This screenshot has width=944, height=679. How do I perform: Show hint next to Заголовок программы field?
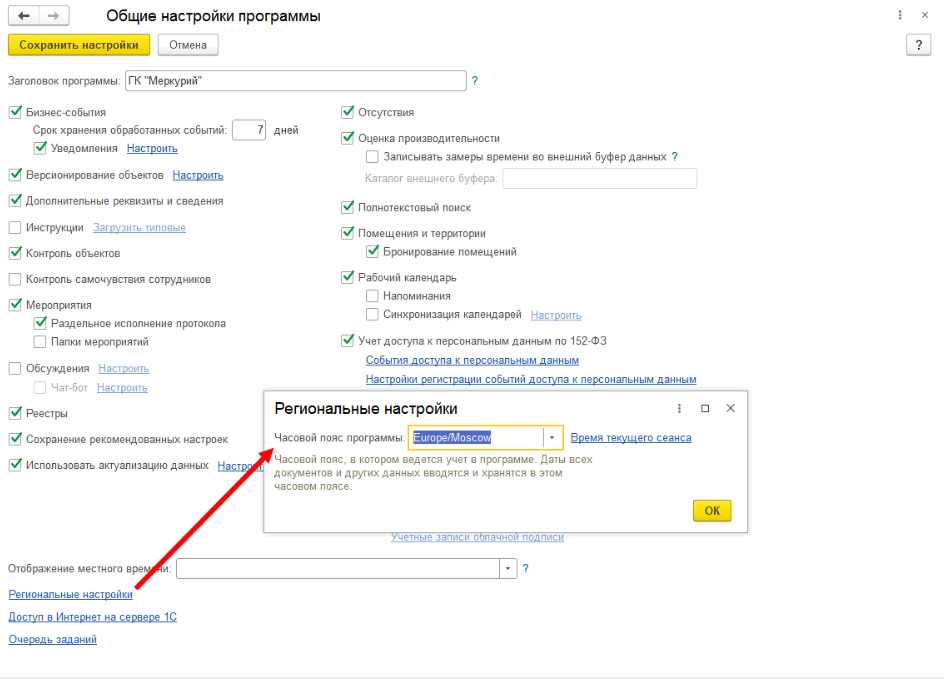point(475,81)
